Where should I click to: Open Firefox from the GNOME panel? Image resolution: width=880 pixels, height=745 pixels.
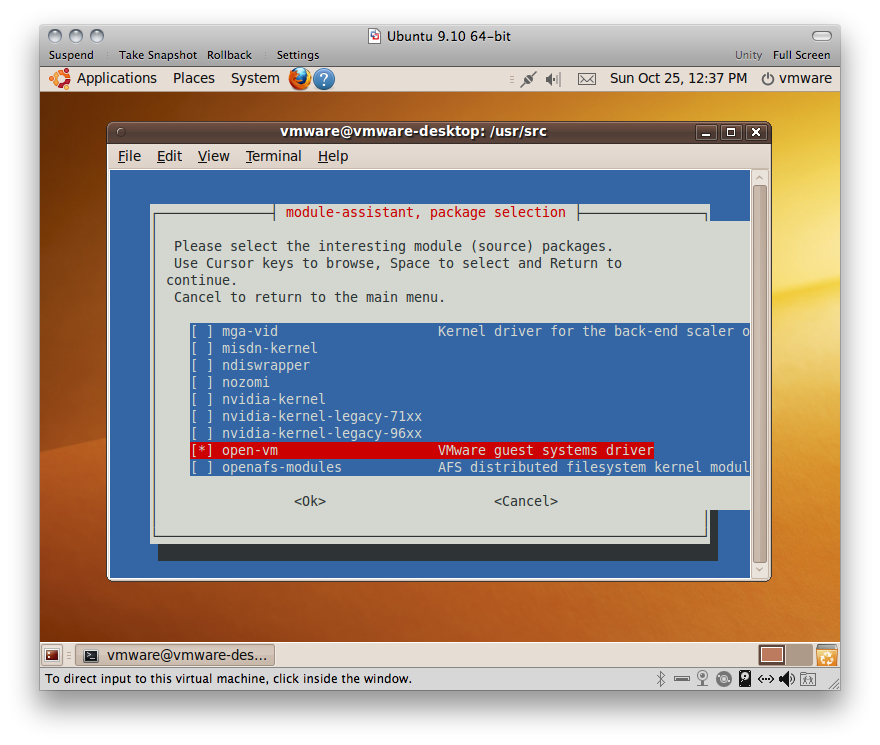300,79
